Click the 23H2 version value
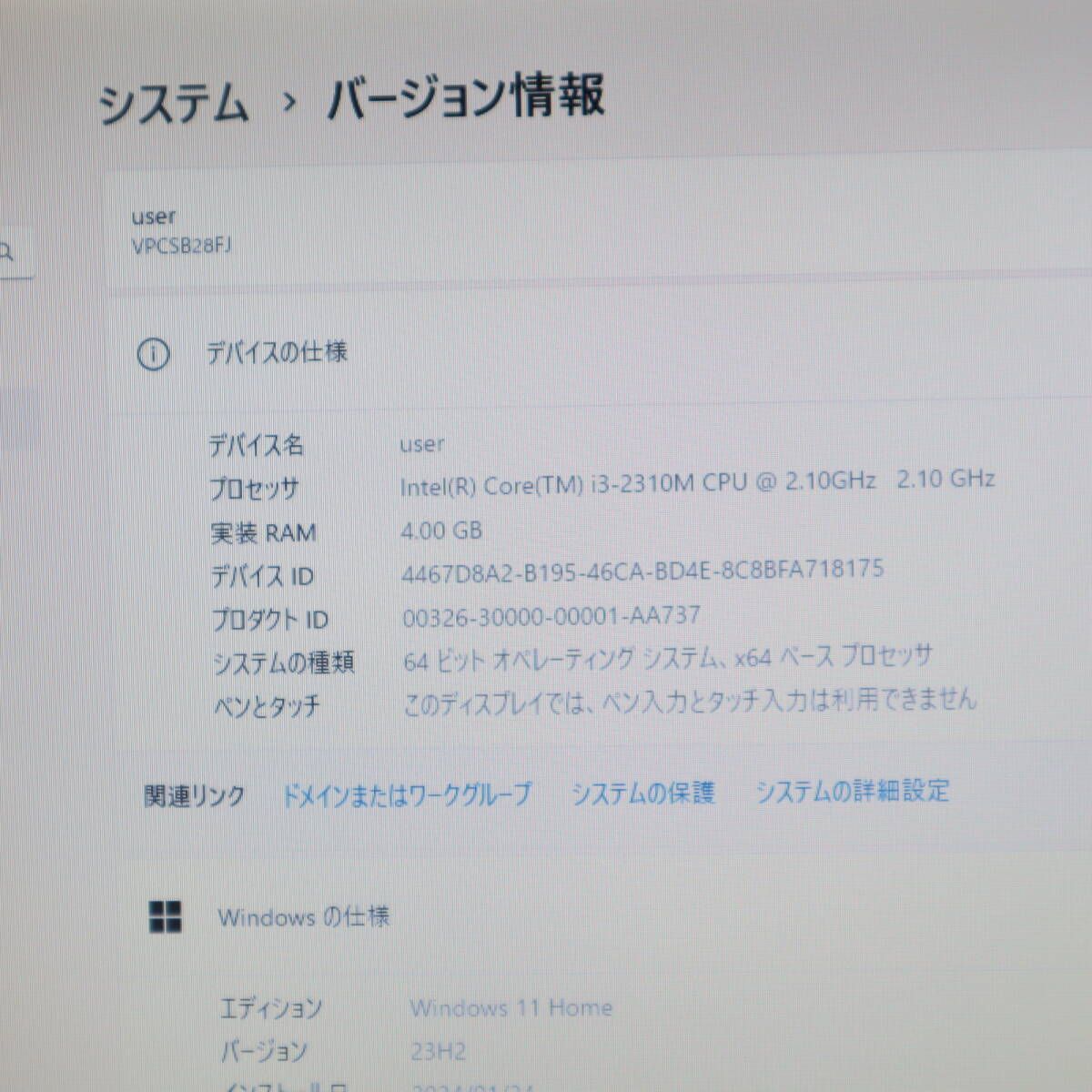Screen dimensions: 1092x1092 click(438, 1052)
